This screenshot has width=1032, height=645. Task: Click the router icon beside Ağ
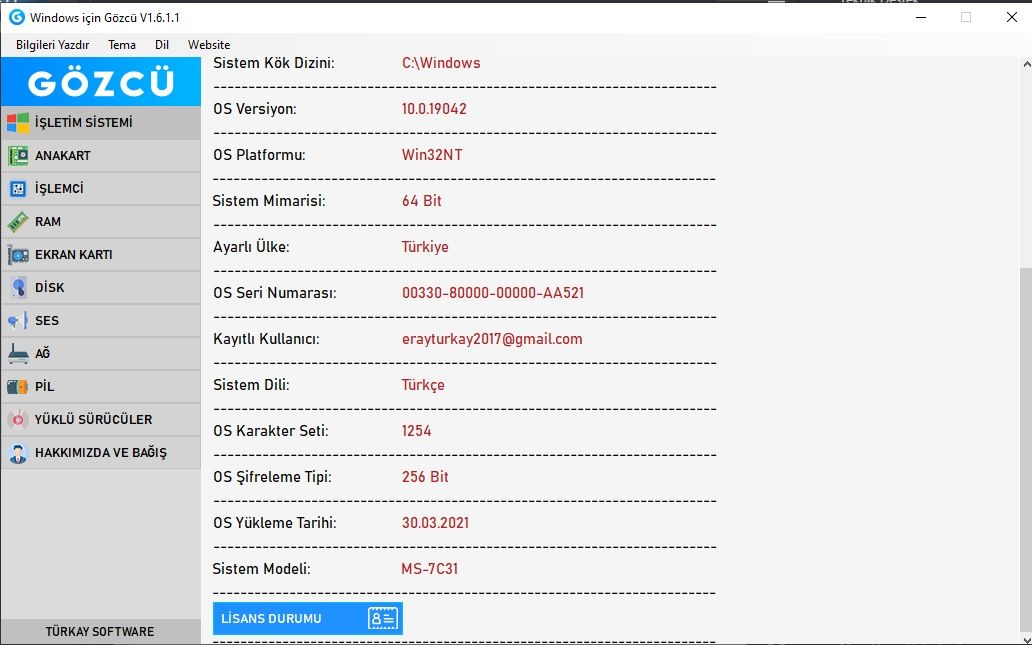(18, 353)
